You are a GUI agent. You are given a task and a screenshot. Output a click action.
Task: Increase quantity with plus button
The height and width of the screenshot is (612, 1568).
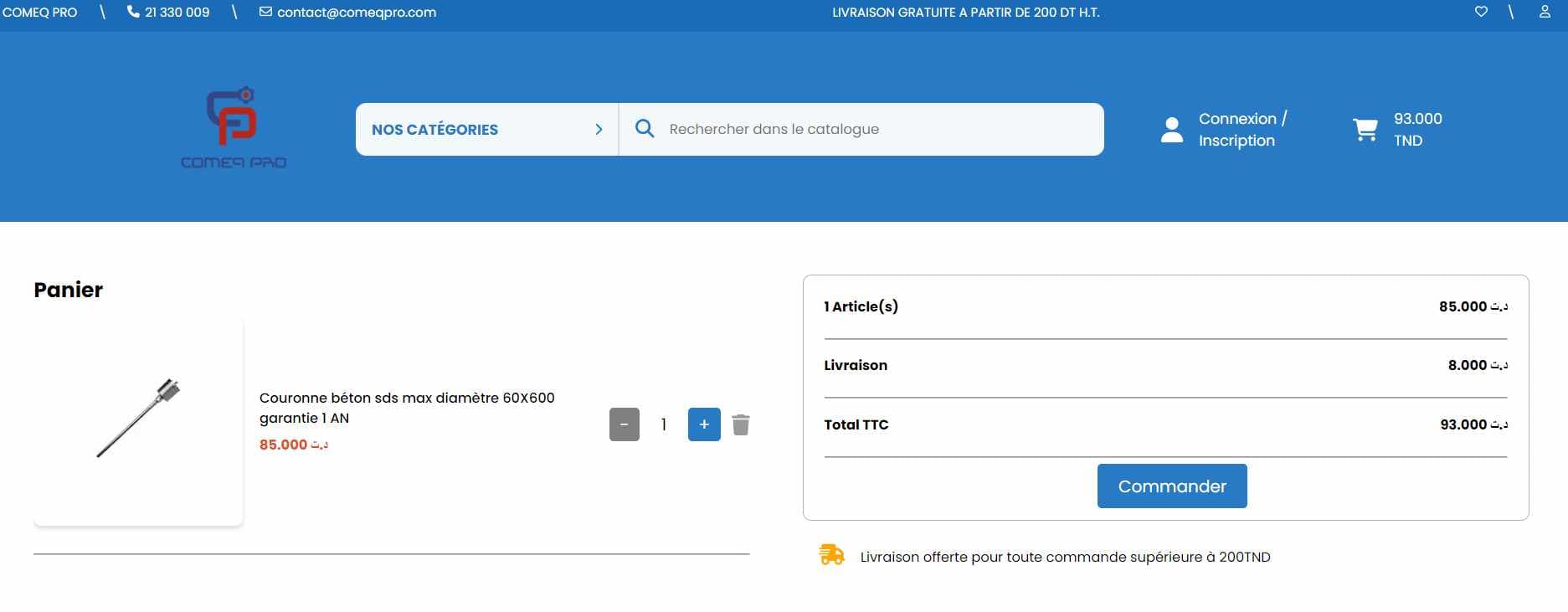coord(704,424)
